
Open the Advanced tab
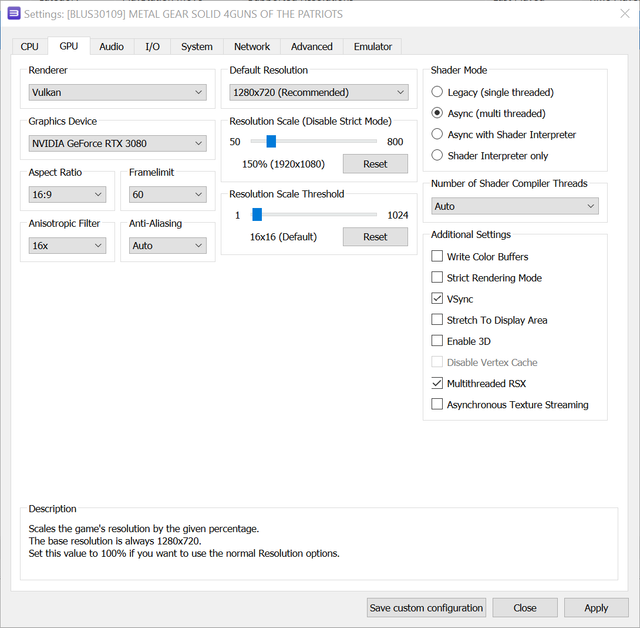(311, 47)
